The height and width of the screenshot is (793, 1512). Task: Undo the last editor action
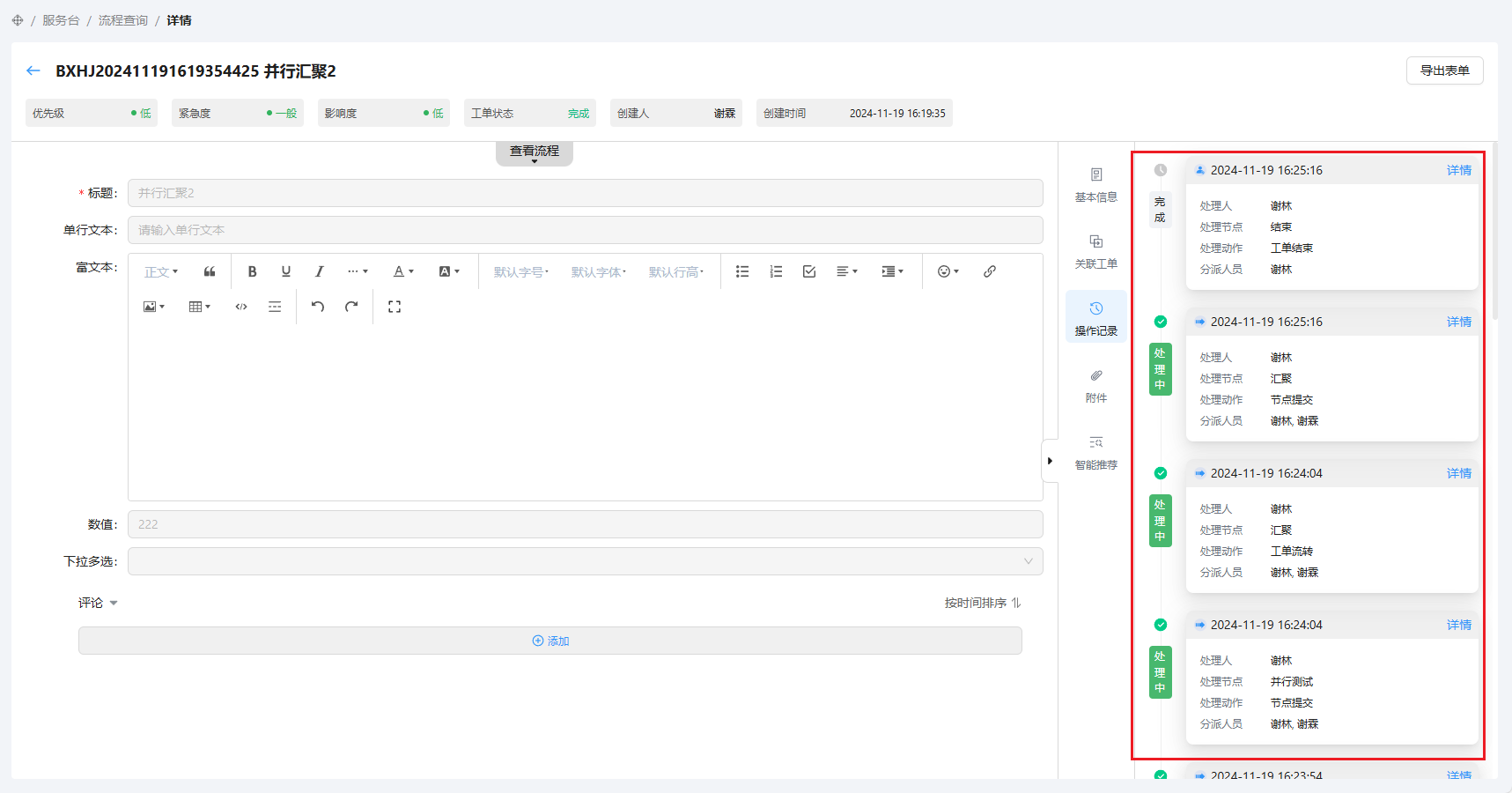point(318,307)
